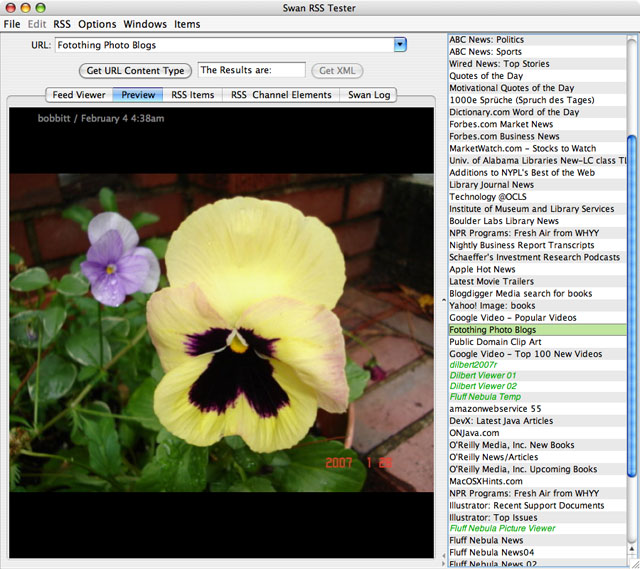Open the RSS Channel Elements tab
Screen dimensions: 640x569
pos(281,95)
